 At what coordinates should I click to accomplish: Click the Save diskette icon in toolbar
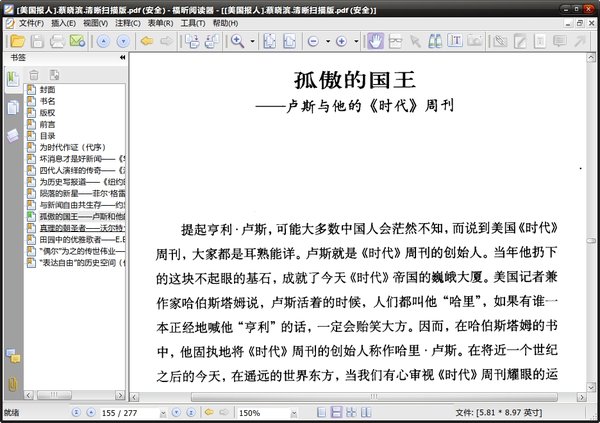(37, 41)
